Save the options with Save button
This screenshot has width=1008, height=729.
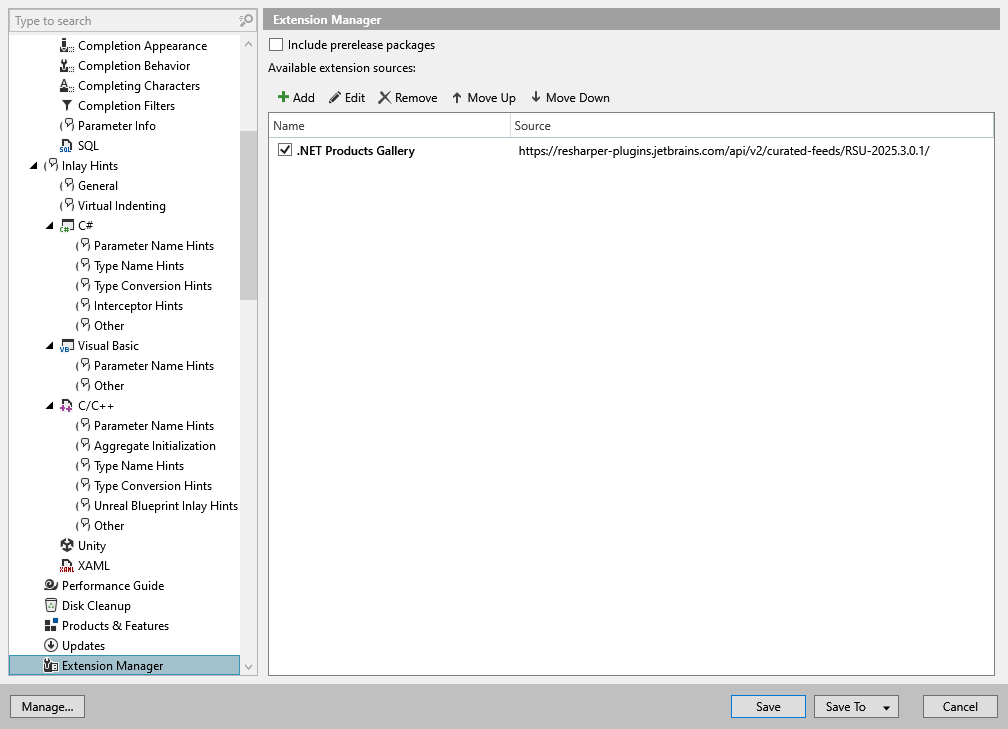pyautogui.click(x=768, y=706)
